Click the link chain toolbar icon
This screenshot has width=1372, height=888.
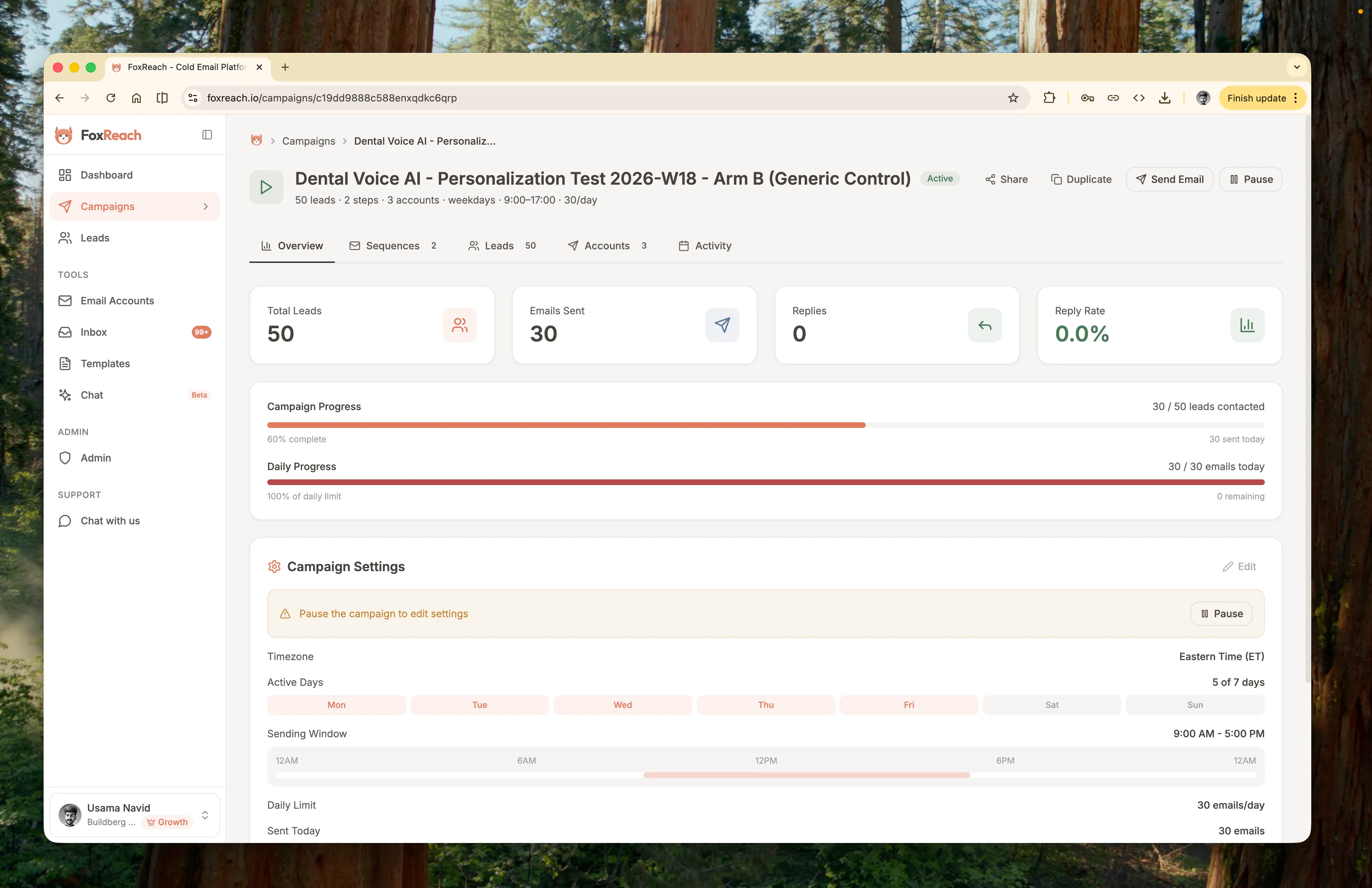pos(1113,98)
